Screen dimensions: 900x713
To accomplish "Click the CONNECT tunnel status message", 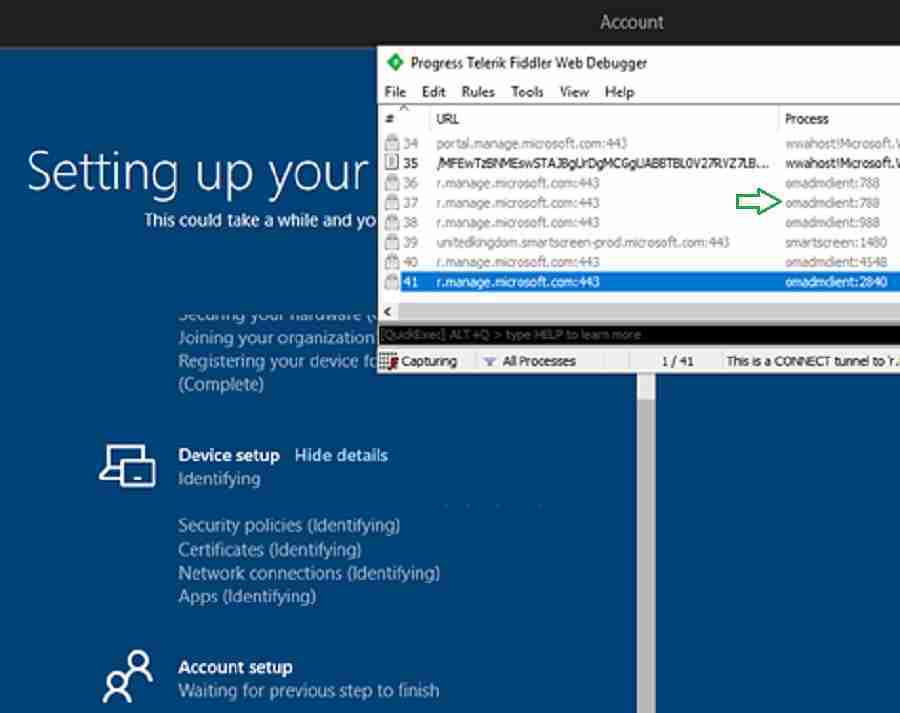I will (812, 361).
